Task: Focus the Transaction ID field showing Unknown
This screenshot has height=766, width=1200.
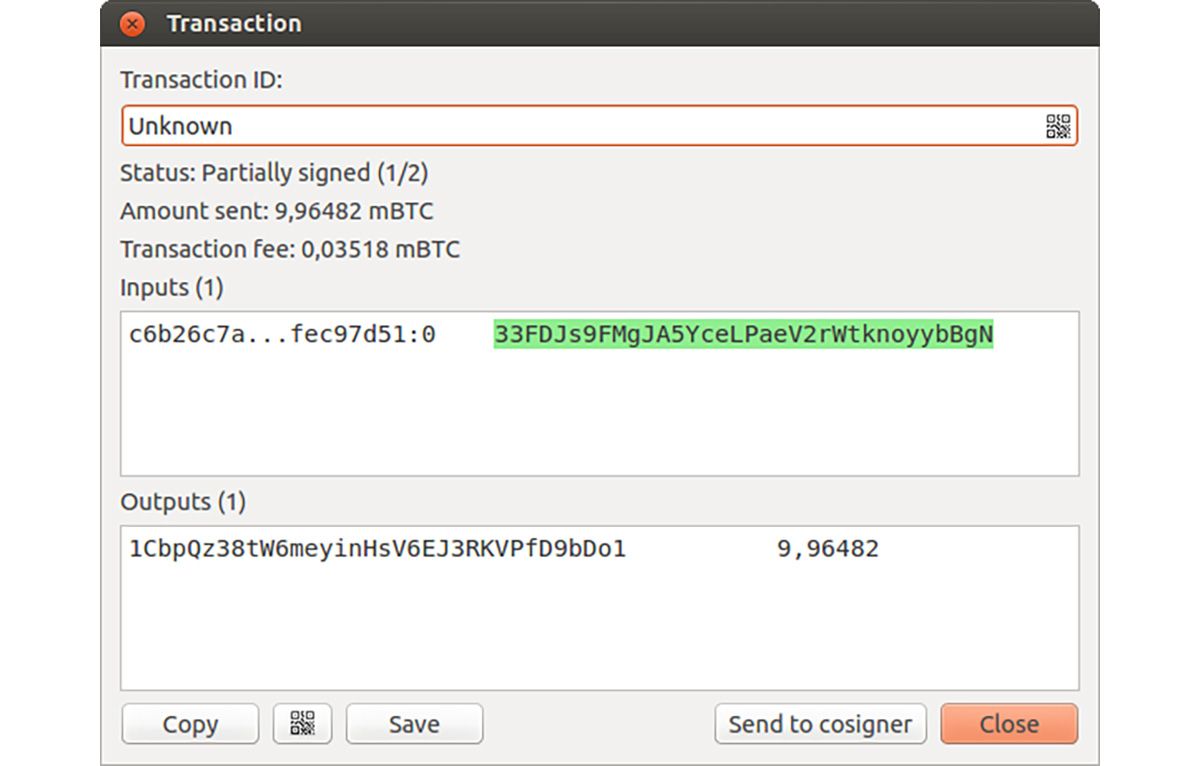Action: pyautogui.click(x=599, y=126)
